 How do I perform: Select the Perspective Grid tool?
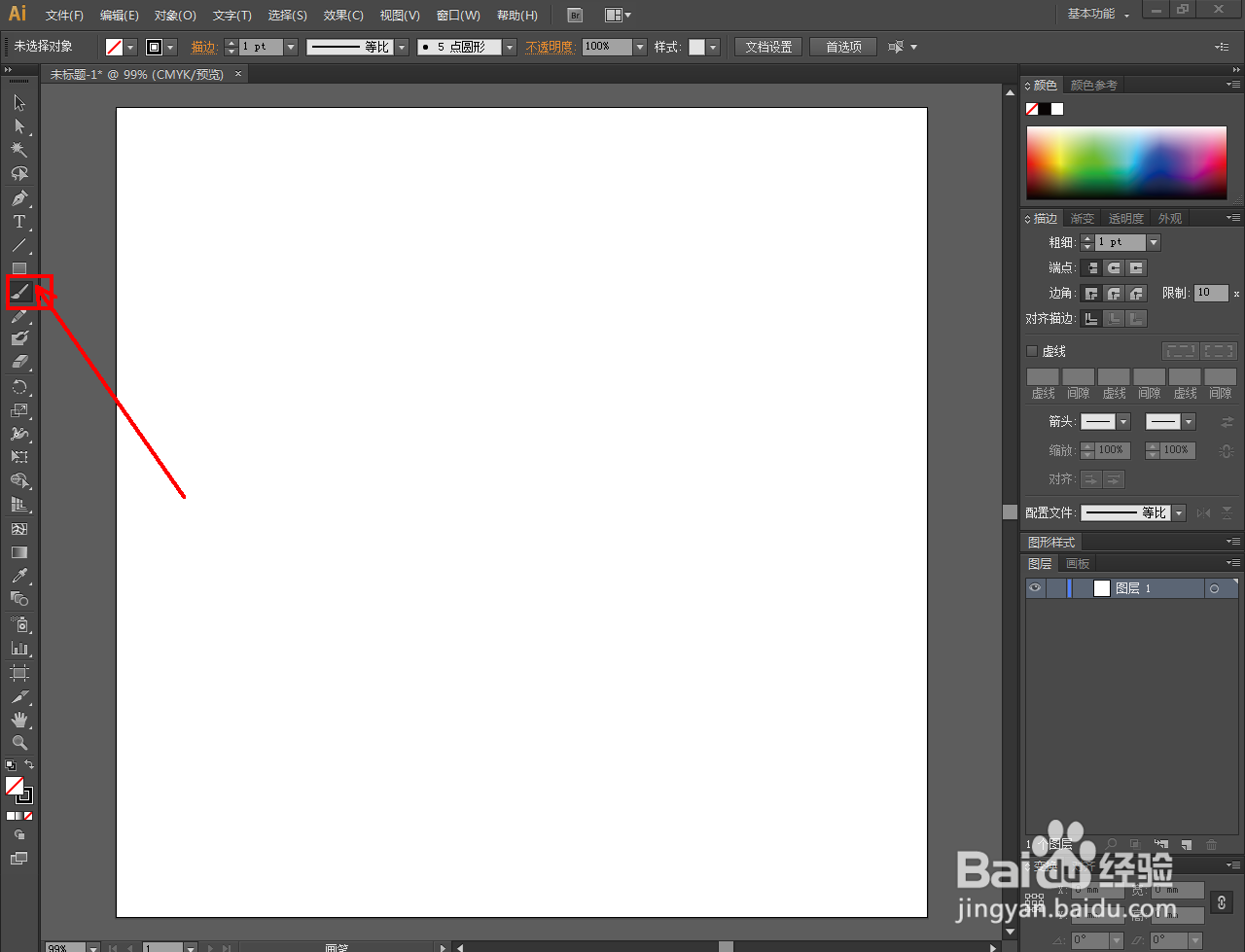19,505
